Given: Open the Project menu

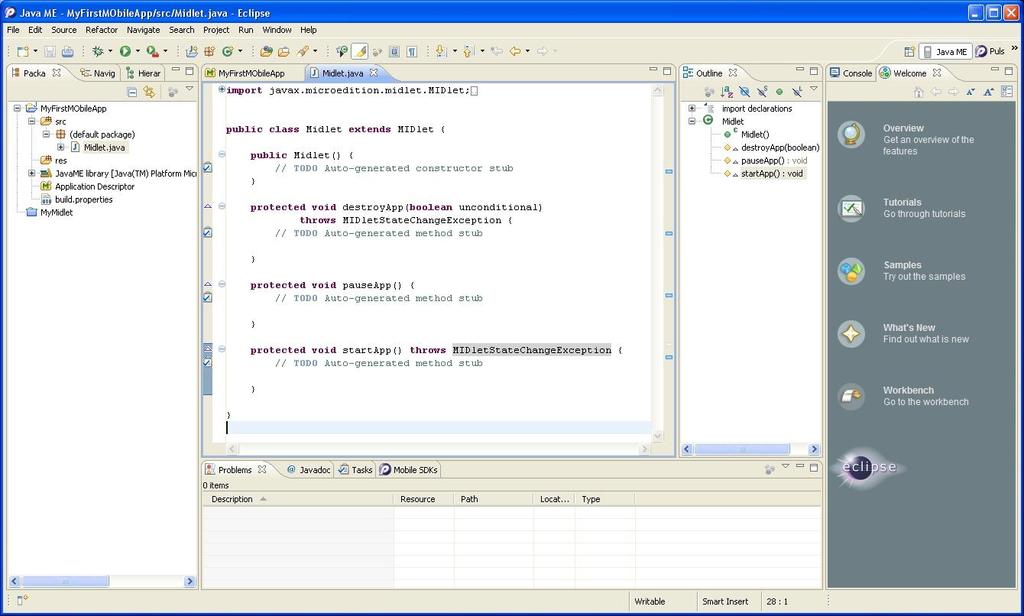Looking at the screenshot, I should click(216, 30).
